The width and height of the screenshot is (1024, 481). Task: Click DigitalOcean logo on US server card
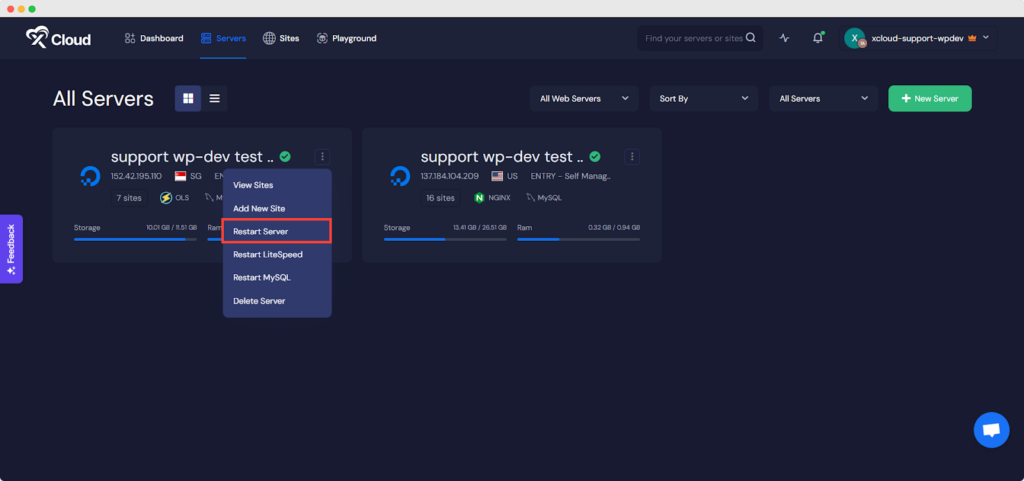(399, 177)
